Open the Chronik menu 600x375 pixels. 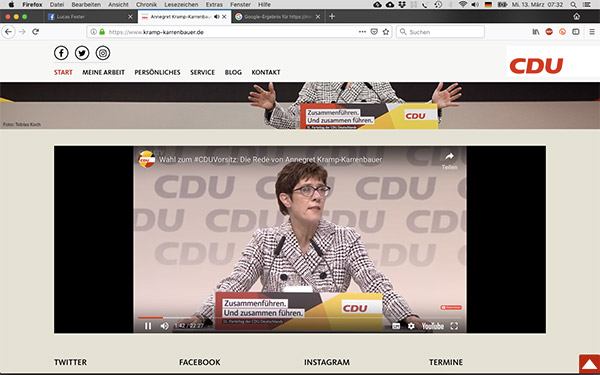[x=147, y=5]
